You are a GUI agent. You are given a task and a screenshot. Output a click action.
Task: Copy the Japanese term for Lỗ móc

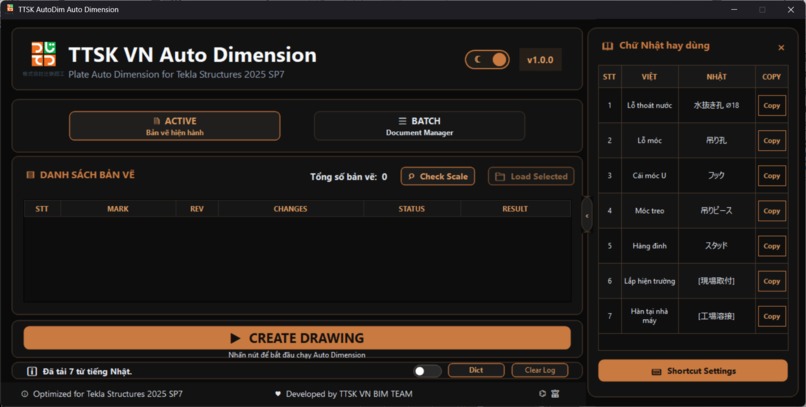tap(772, 140)
